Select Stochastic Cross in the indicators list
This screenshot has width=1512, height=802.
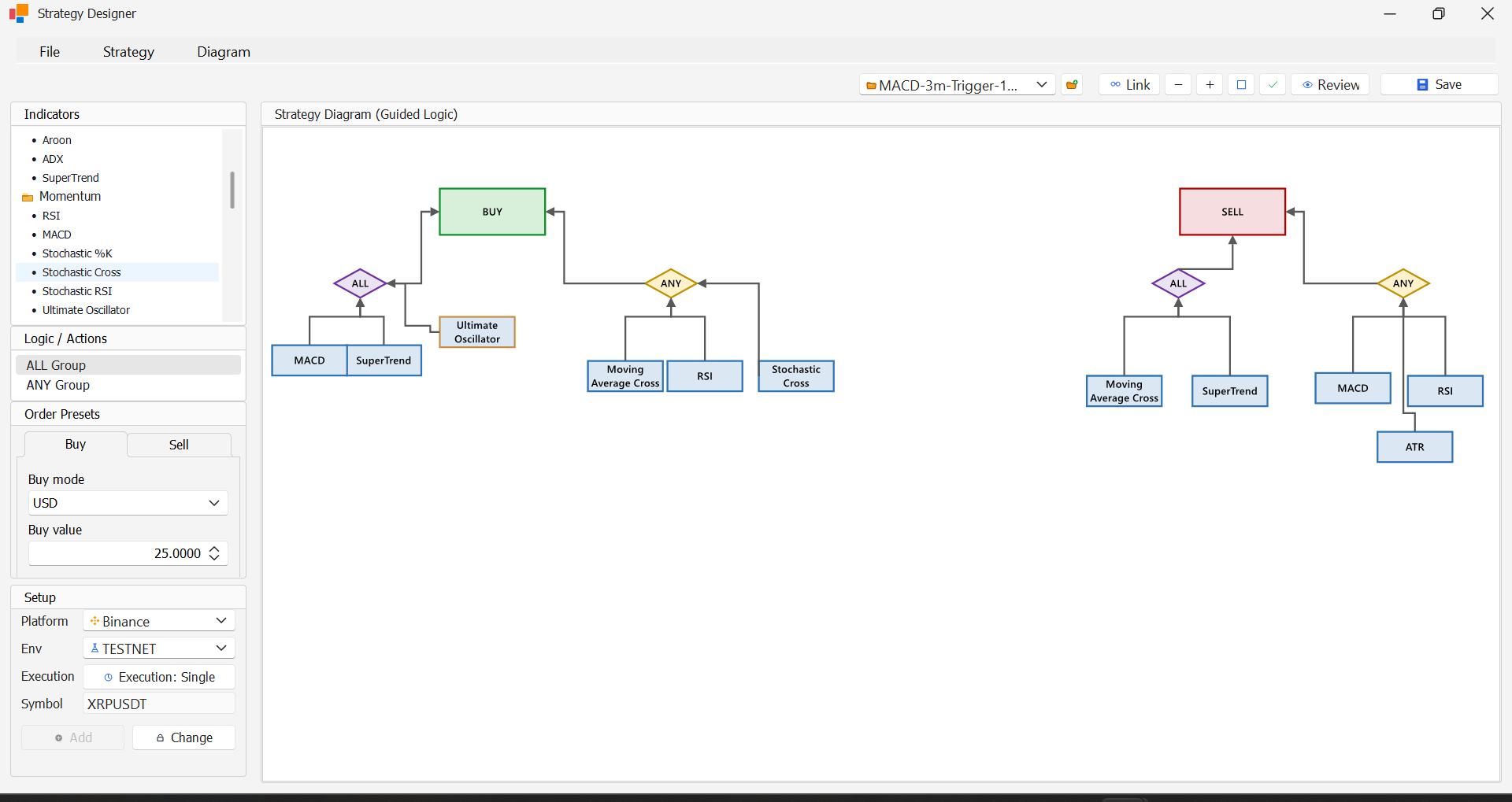pyautogui.click(x=118, y=272)
